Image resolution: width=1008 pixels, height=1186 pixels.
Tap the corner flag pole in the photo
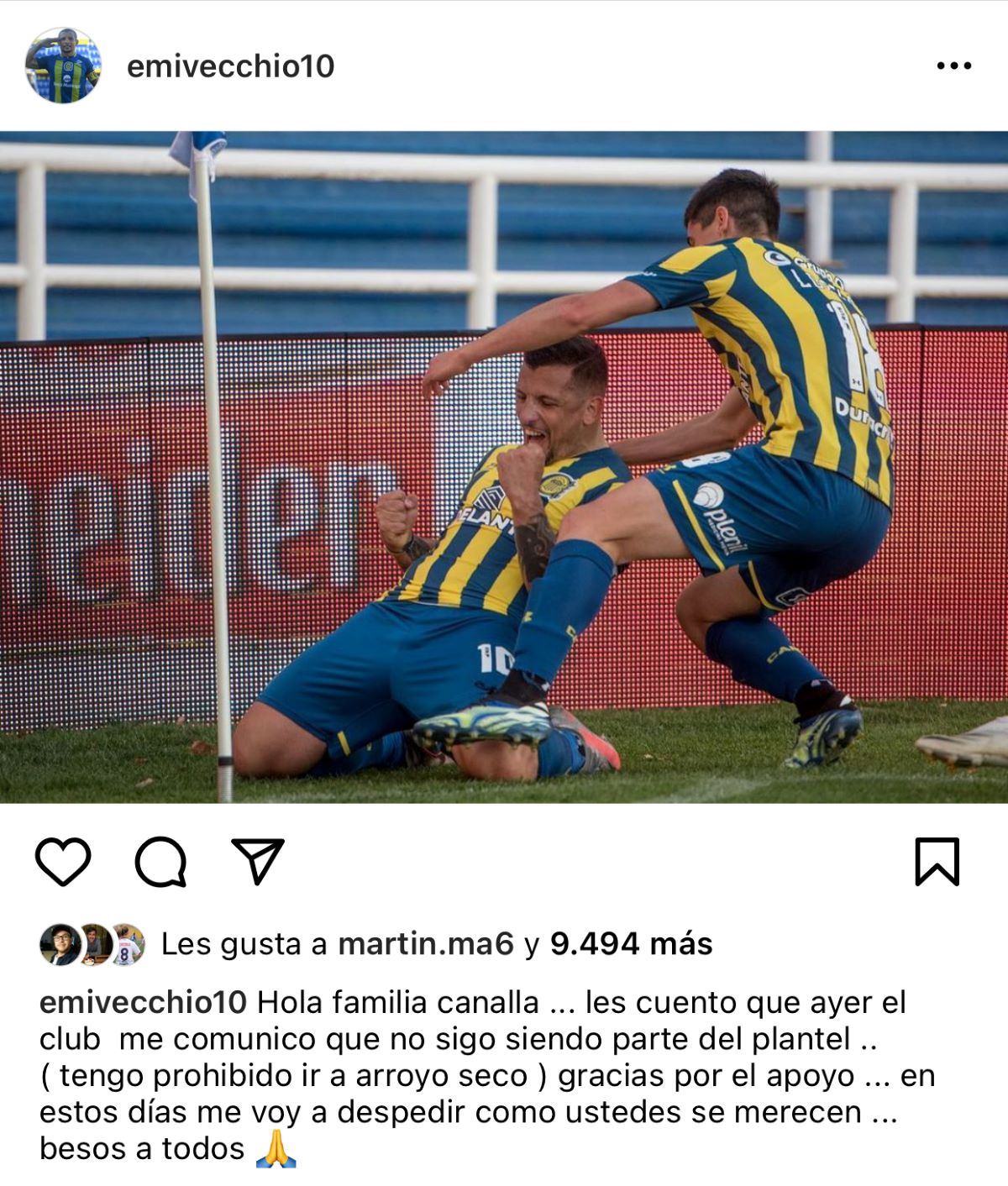214,470
